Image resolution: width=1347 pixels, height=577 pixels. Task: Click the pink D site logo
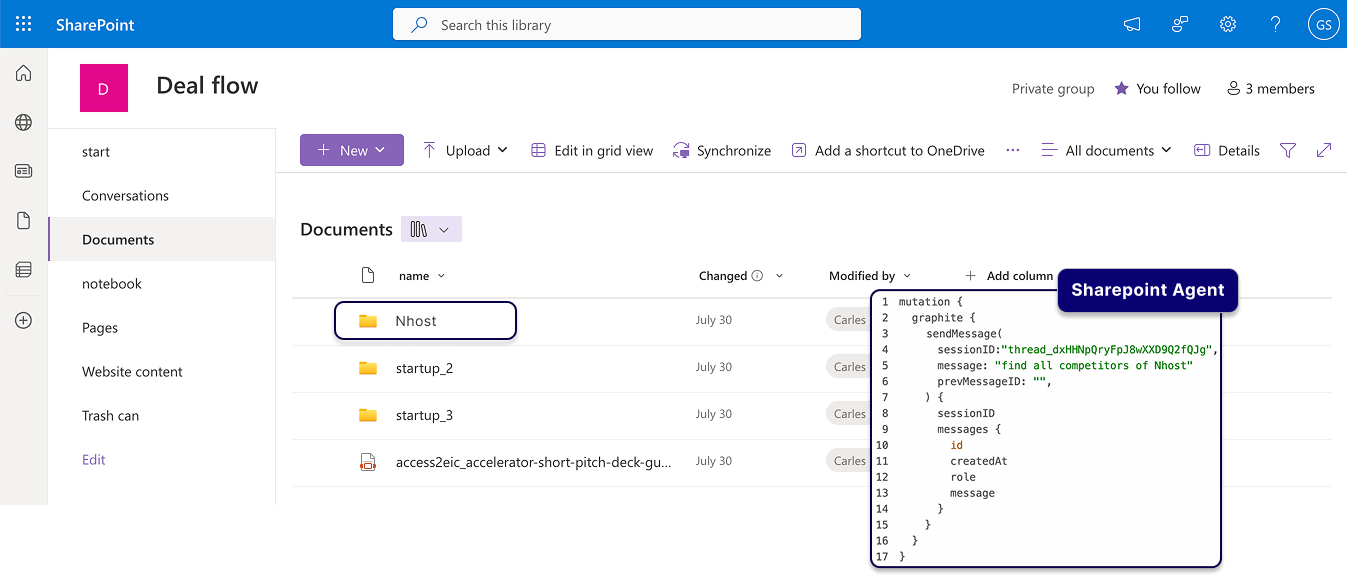pos(104,88)
